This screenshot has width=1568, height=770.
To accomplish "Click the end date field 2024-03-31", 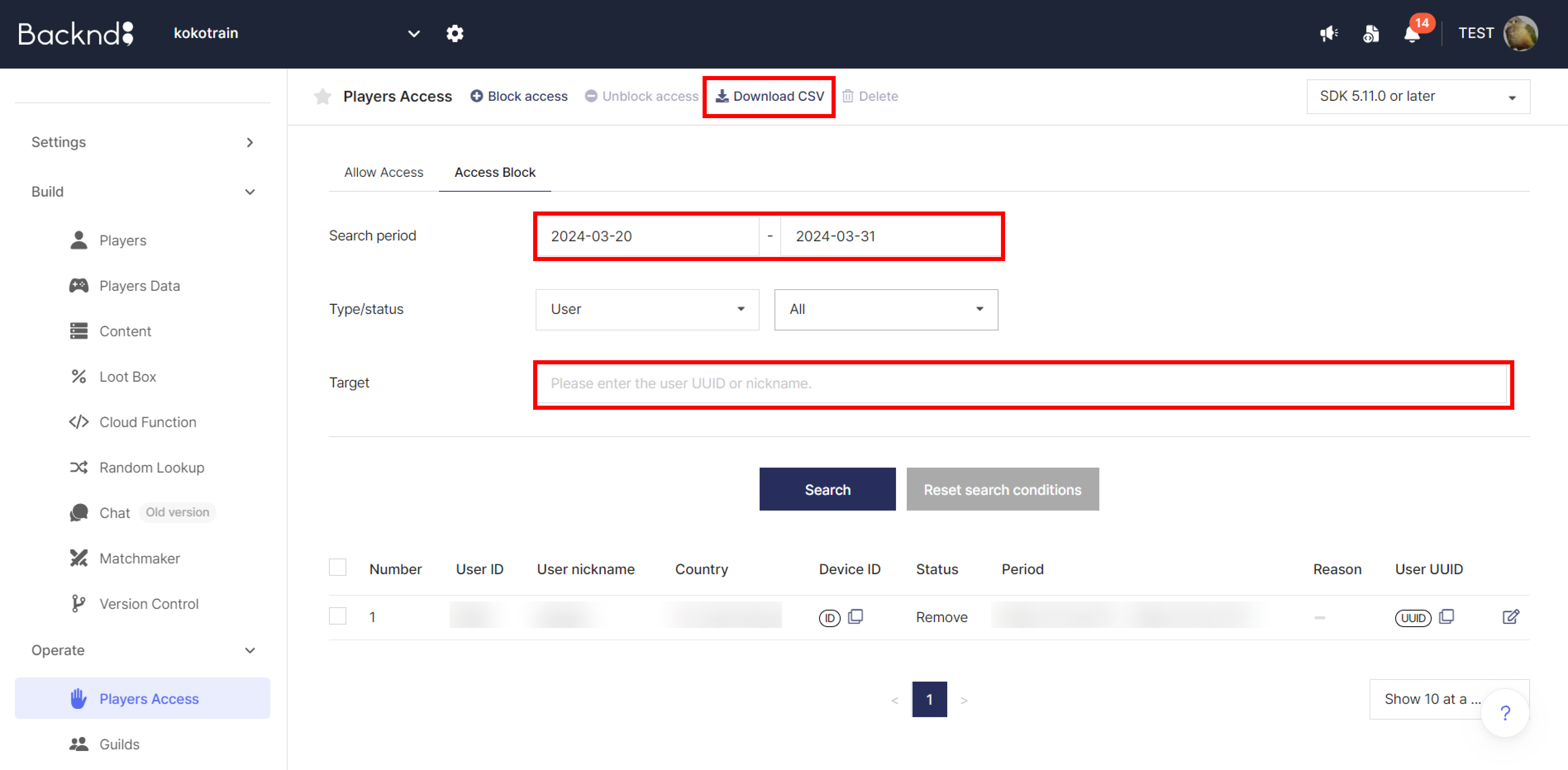I will click(x=890, y=236).
